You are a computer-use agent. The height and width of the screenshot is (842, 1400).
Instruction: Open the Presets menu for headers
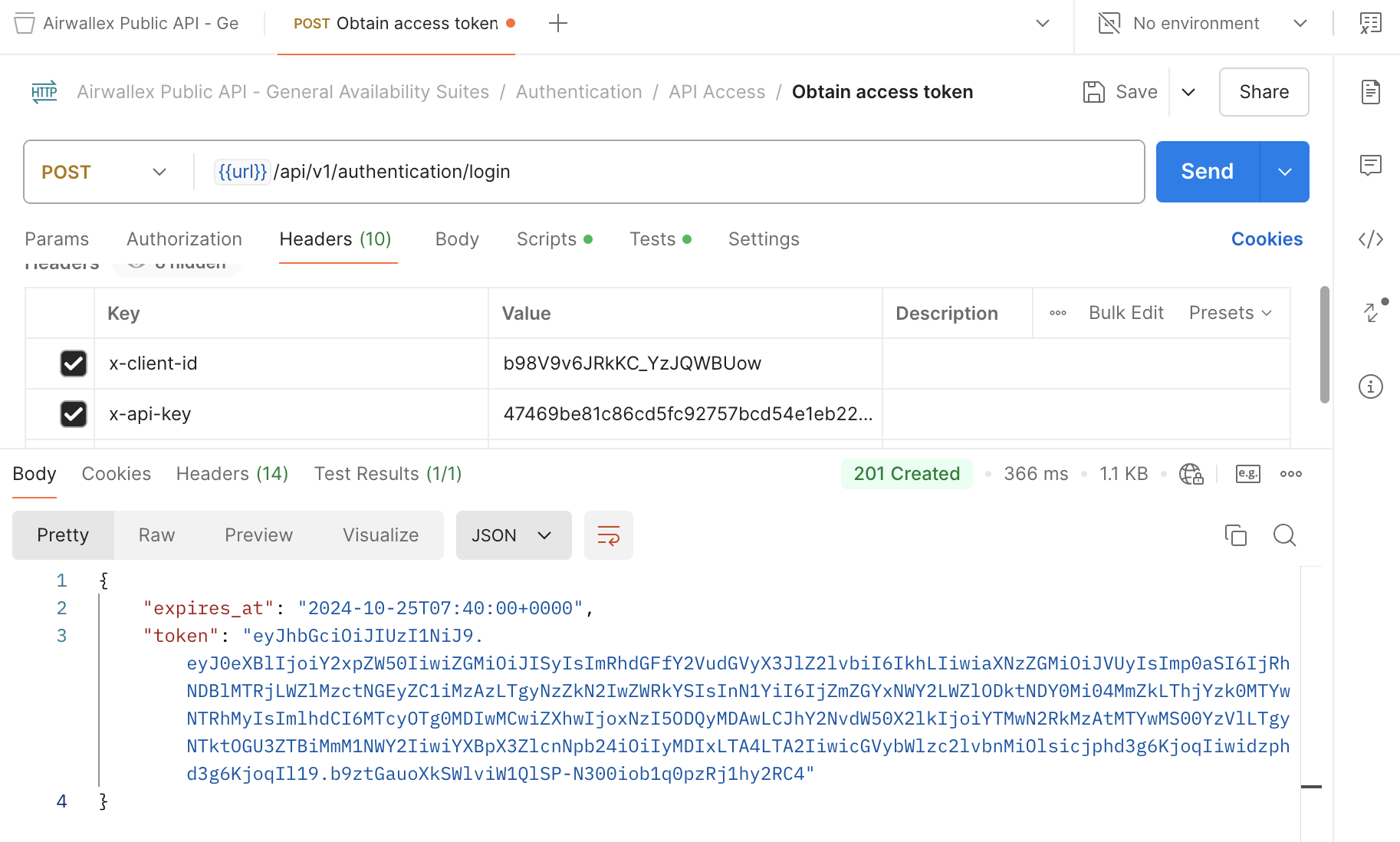click(x=1229, y=313)
